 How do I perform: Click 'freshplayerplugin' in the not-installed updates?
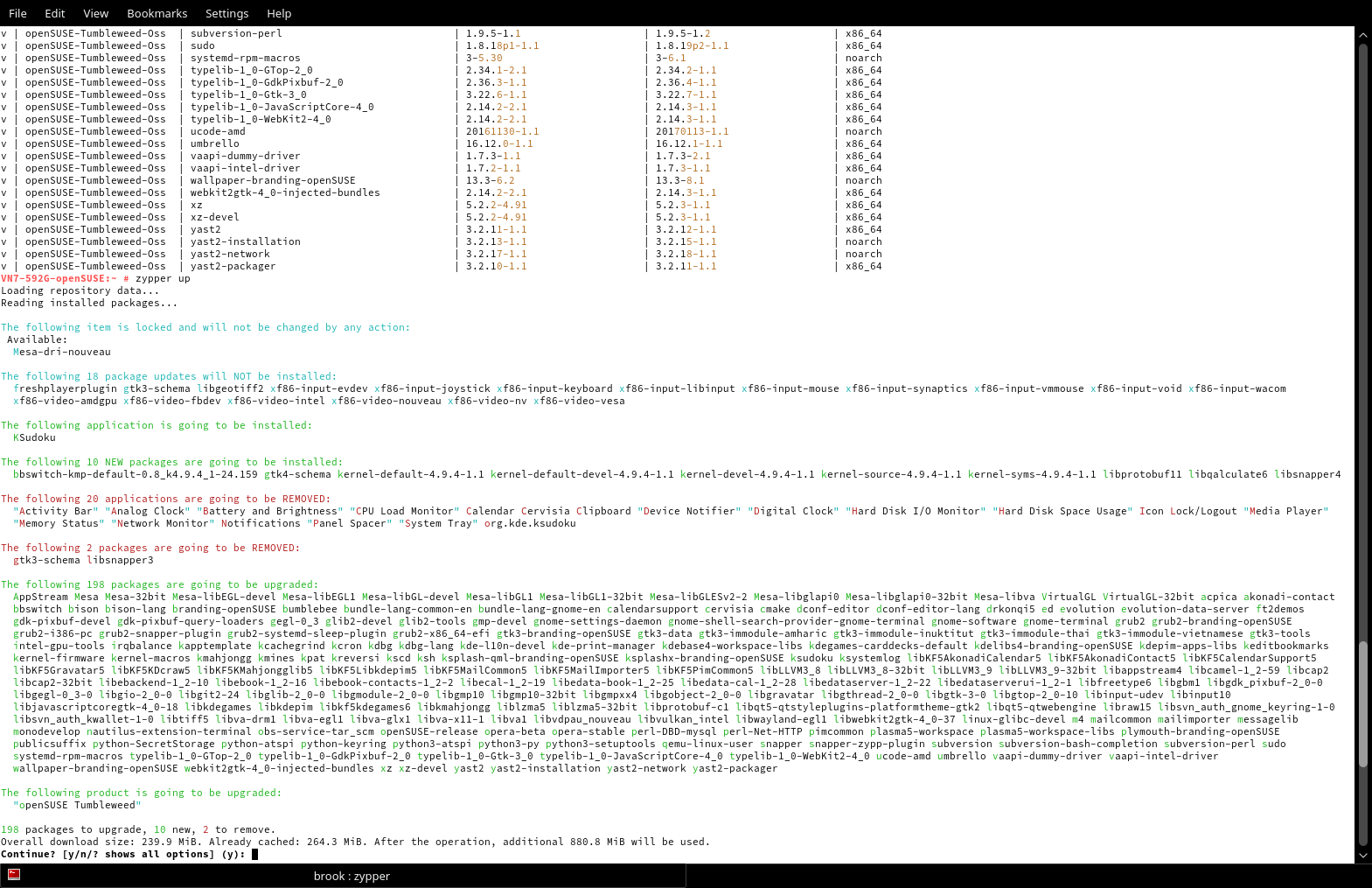[x=65, y=388]
